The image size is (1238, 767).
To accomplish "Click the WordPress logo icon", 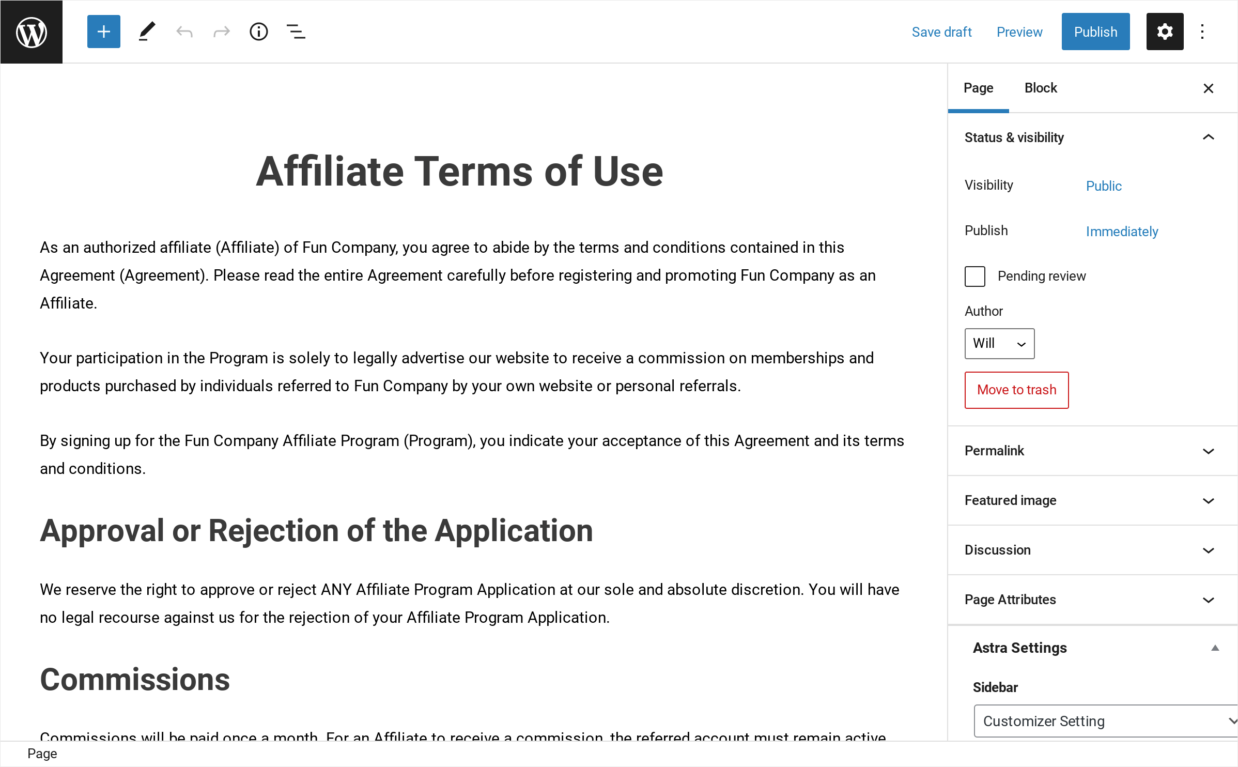I will click(31, 31).
